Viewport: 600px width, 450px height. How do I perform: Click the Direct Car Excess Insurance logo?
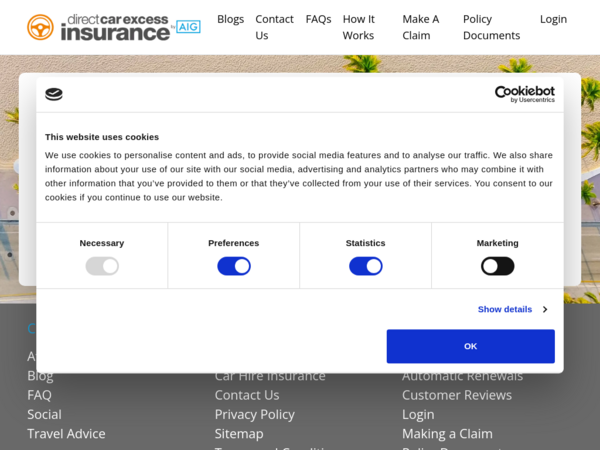[x=114, y=28]
